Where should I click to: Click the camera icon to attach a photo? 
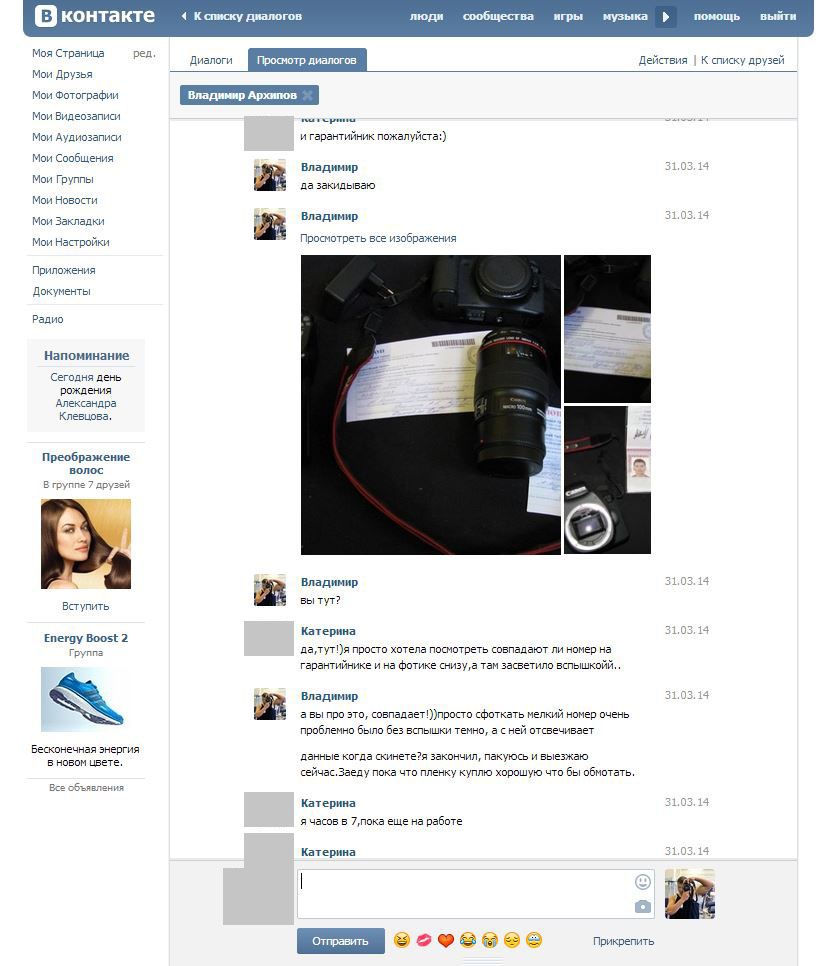coord(643,907)
